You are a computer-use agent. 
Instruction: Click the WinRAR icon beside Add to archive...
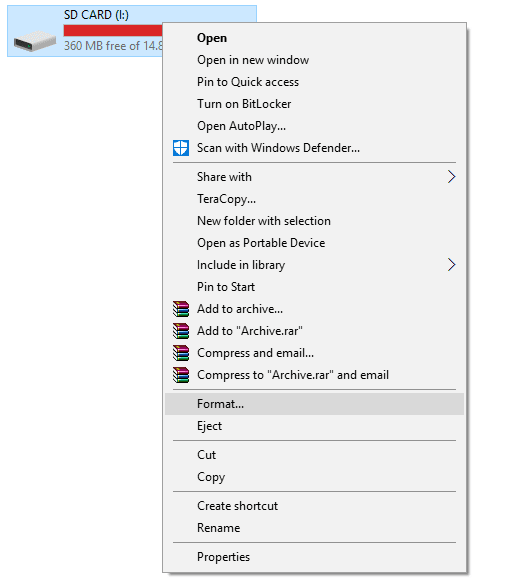pyautogui.click(x=181, y=309)
